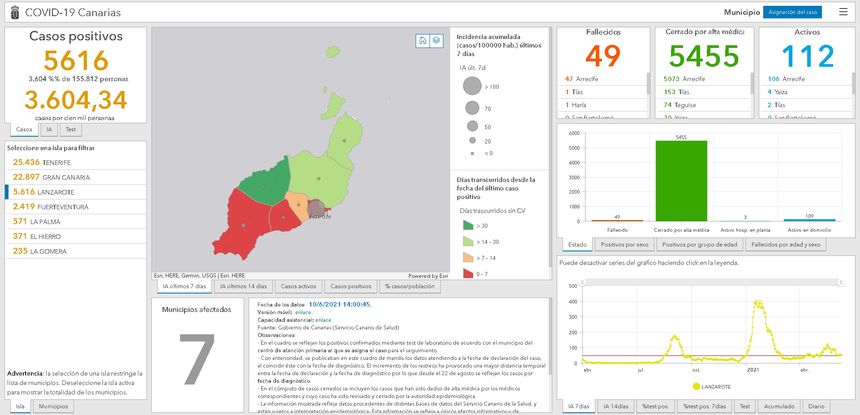Select TENERIFE in the island filter list
860x415 pixels.
tap(42, 161)
